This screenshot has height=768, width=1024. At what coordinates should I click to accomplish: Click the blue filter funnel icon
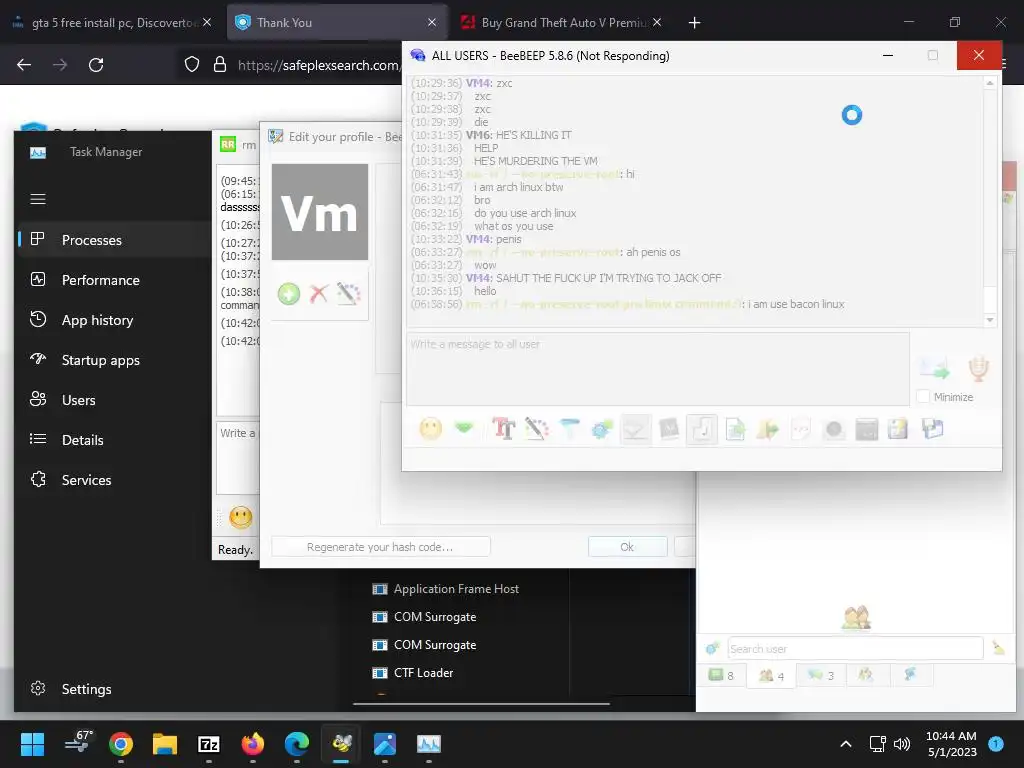pos(569,429)
